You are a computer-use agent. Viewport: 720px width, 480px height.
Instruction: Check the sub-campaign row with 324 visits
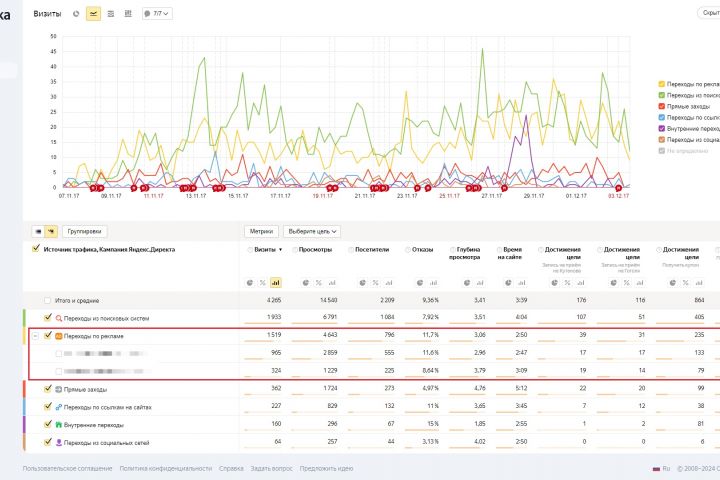pyautogui.click(x=59, y=371)
